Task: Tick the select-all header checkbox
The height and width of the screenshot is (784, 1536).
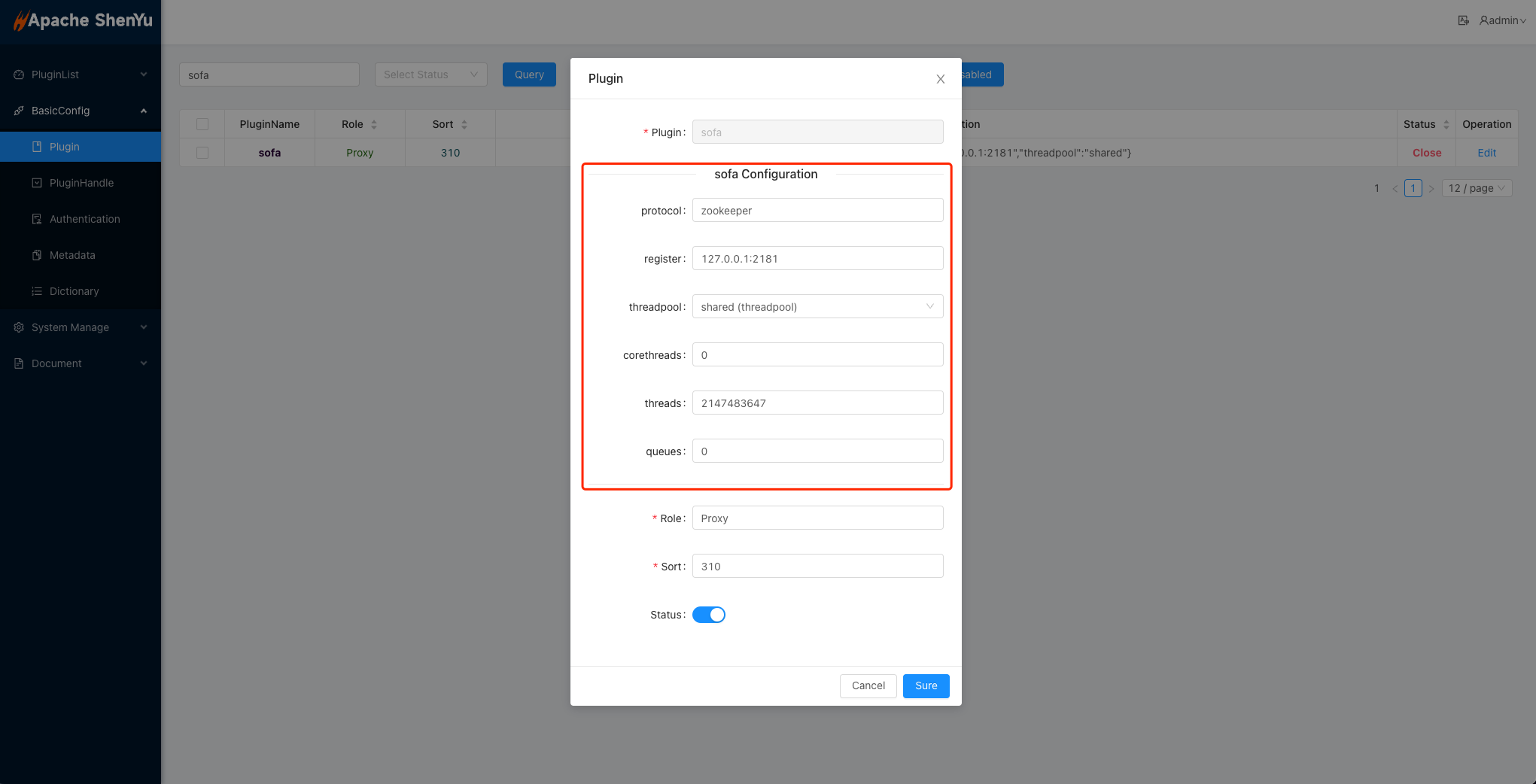Action: pos(202,124)
